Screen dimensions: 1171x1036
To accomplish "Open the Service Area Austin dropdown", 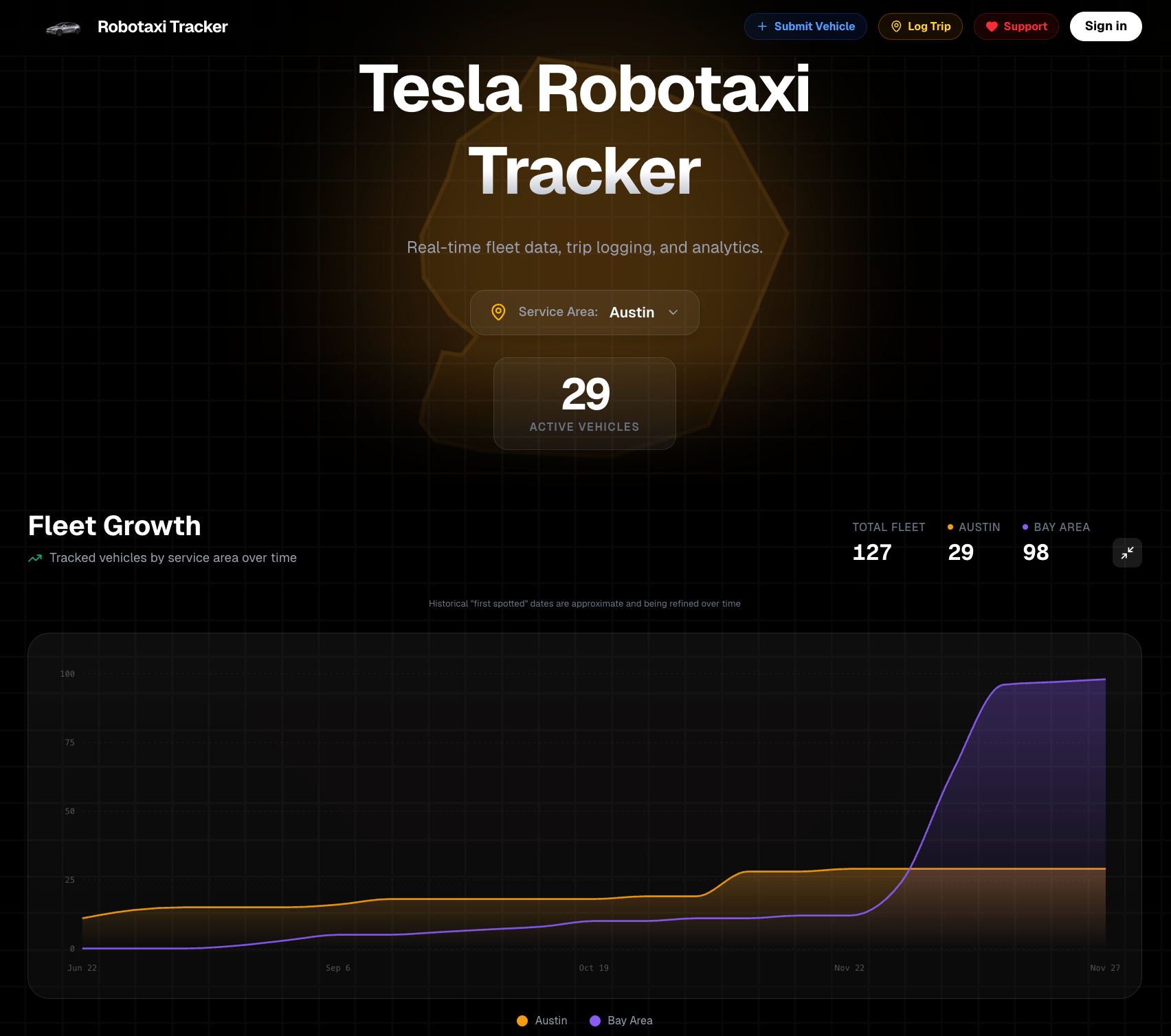I will pyautogui.click(x=585, y=313).
